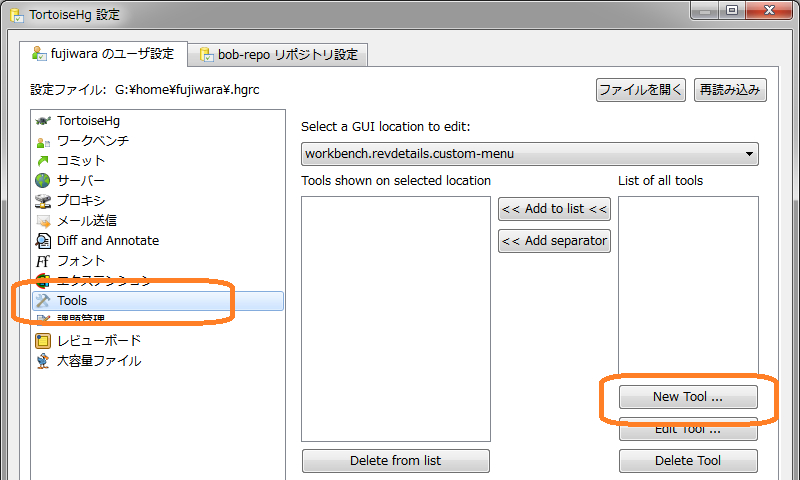Click the 再読み込み button
The width and height of the screenshot is (800, 480).
pyautogui.click(x=730, y=90)
